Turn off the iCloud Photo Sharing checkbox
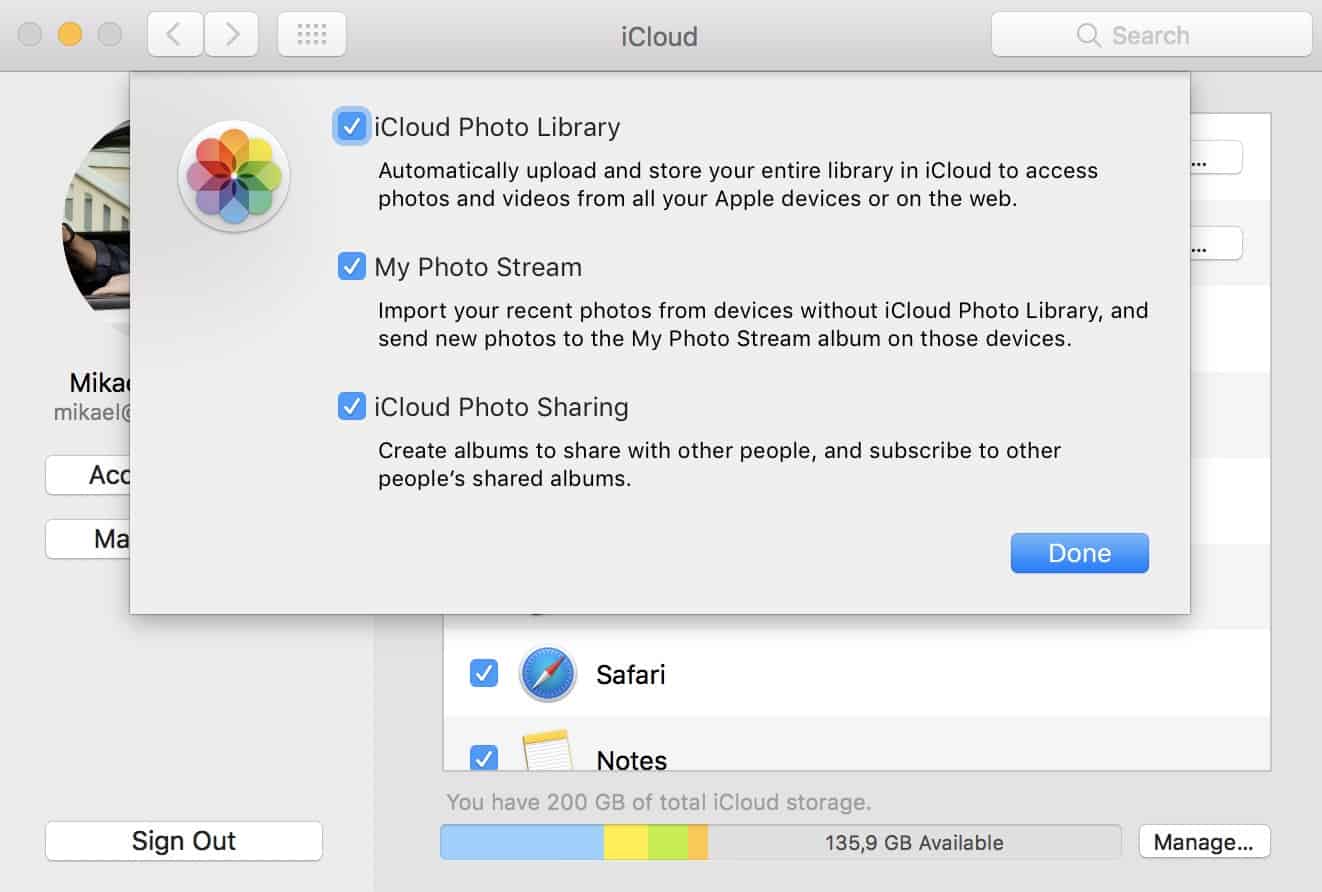1322x892 pixels. click(x=351, y=407)
